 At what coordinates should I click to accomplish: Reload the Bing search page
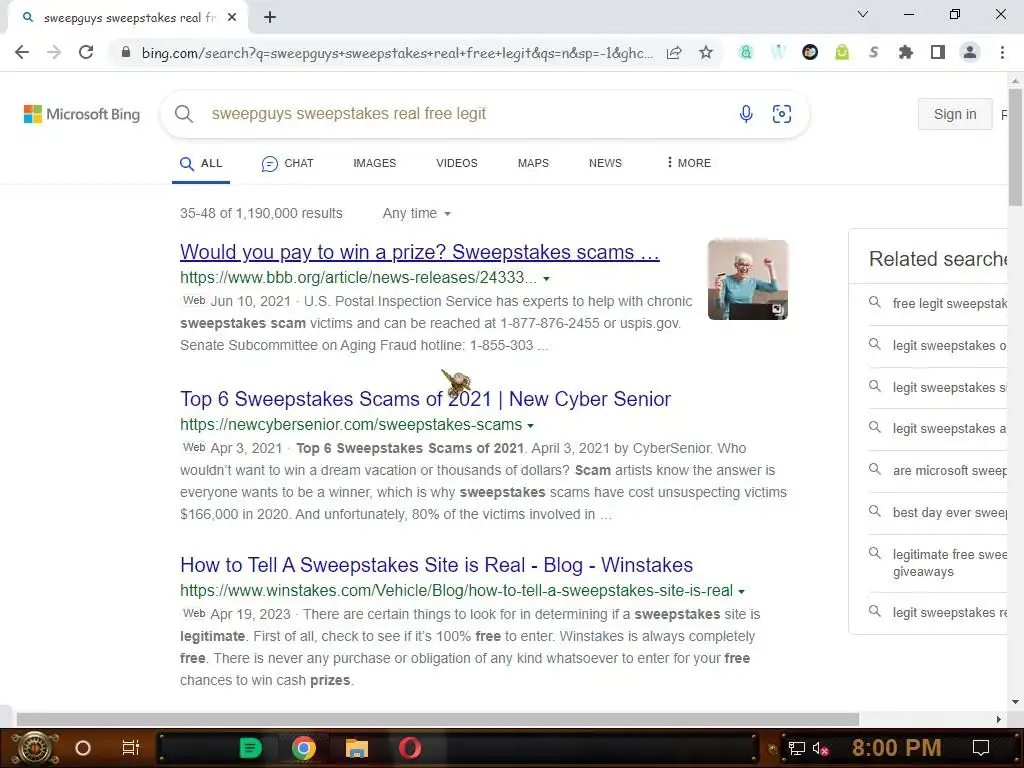click(86, 52)
